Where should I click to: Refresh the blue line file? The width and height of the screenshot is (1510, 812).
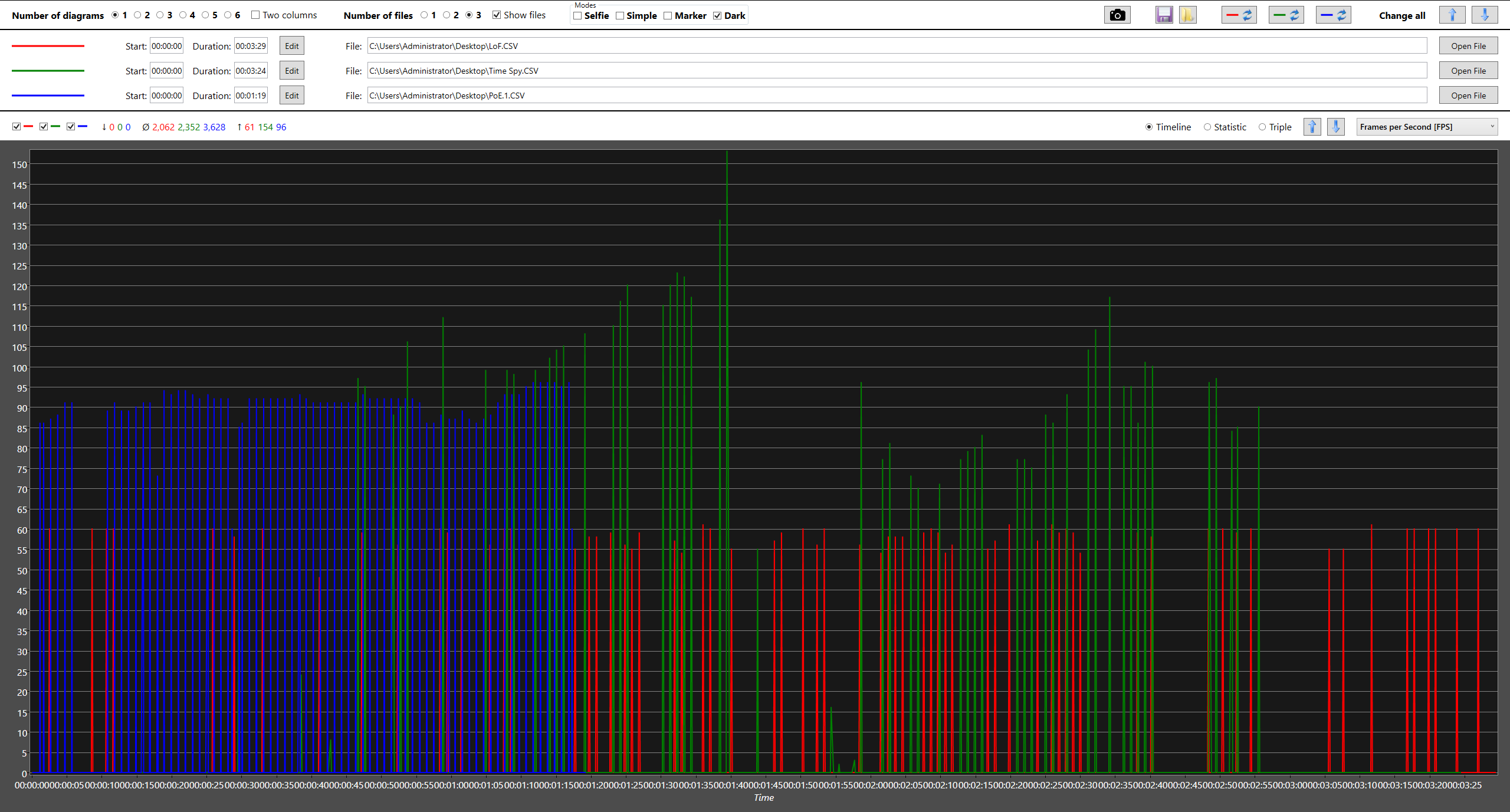(1333, 15)
